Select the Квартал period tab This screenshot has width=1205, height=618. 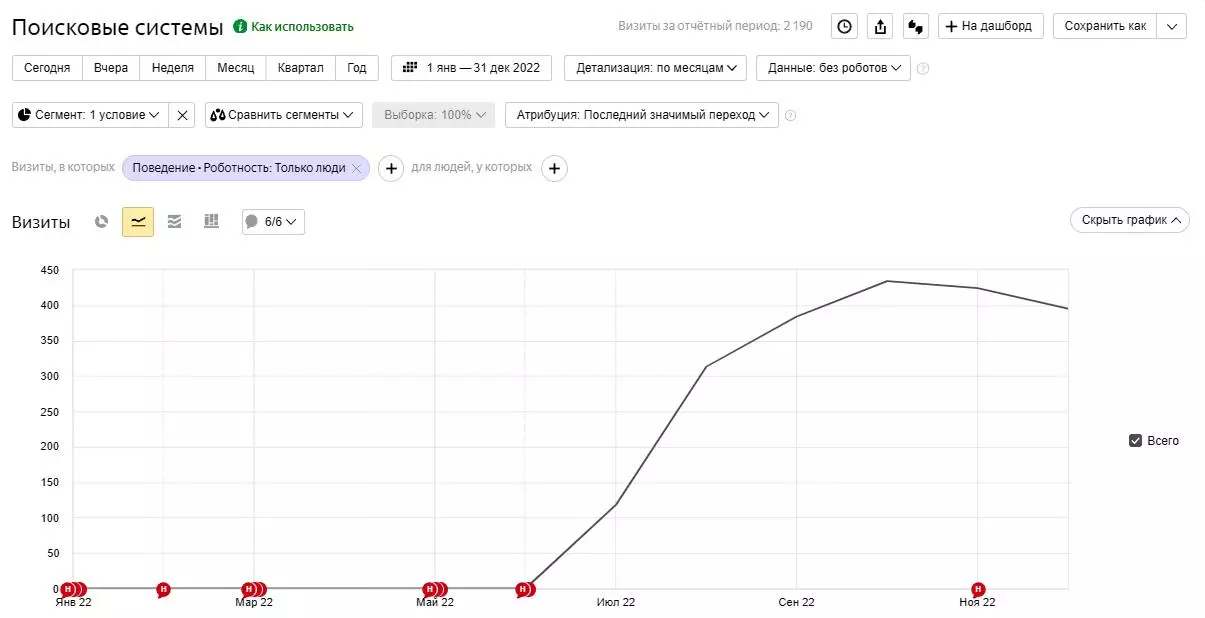click(301, 68)
